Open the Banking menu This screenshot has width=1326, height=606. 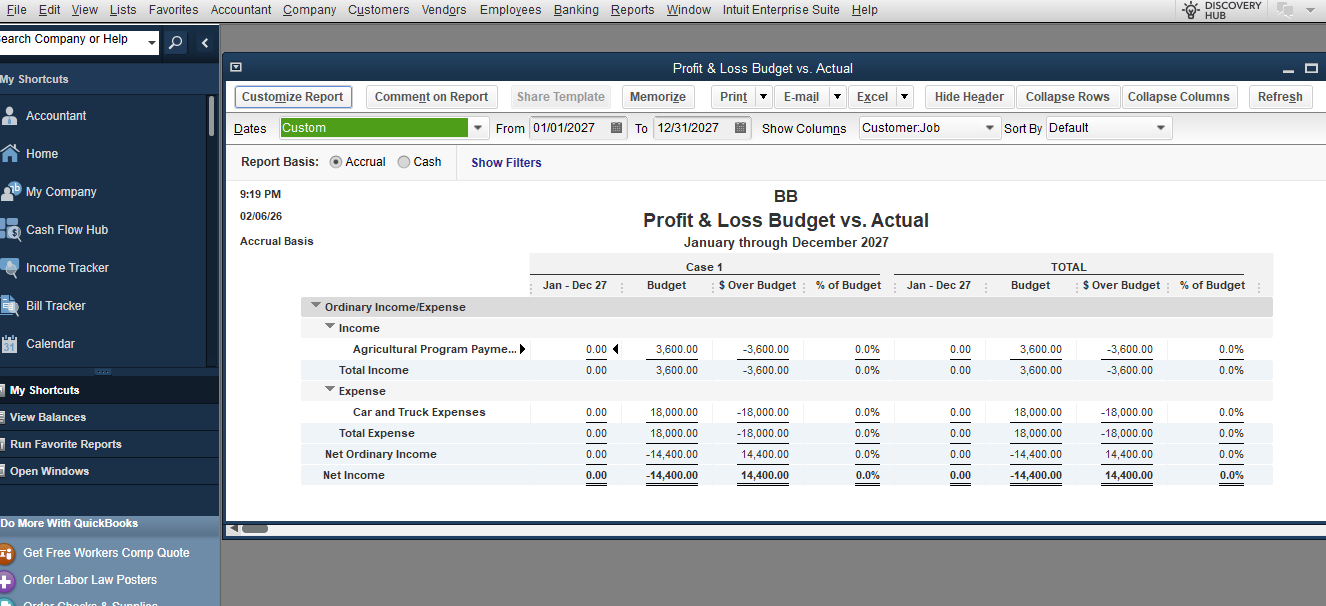point(576,10)
